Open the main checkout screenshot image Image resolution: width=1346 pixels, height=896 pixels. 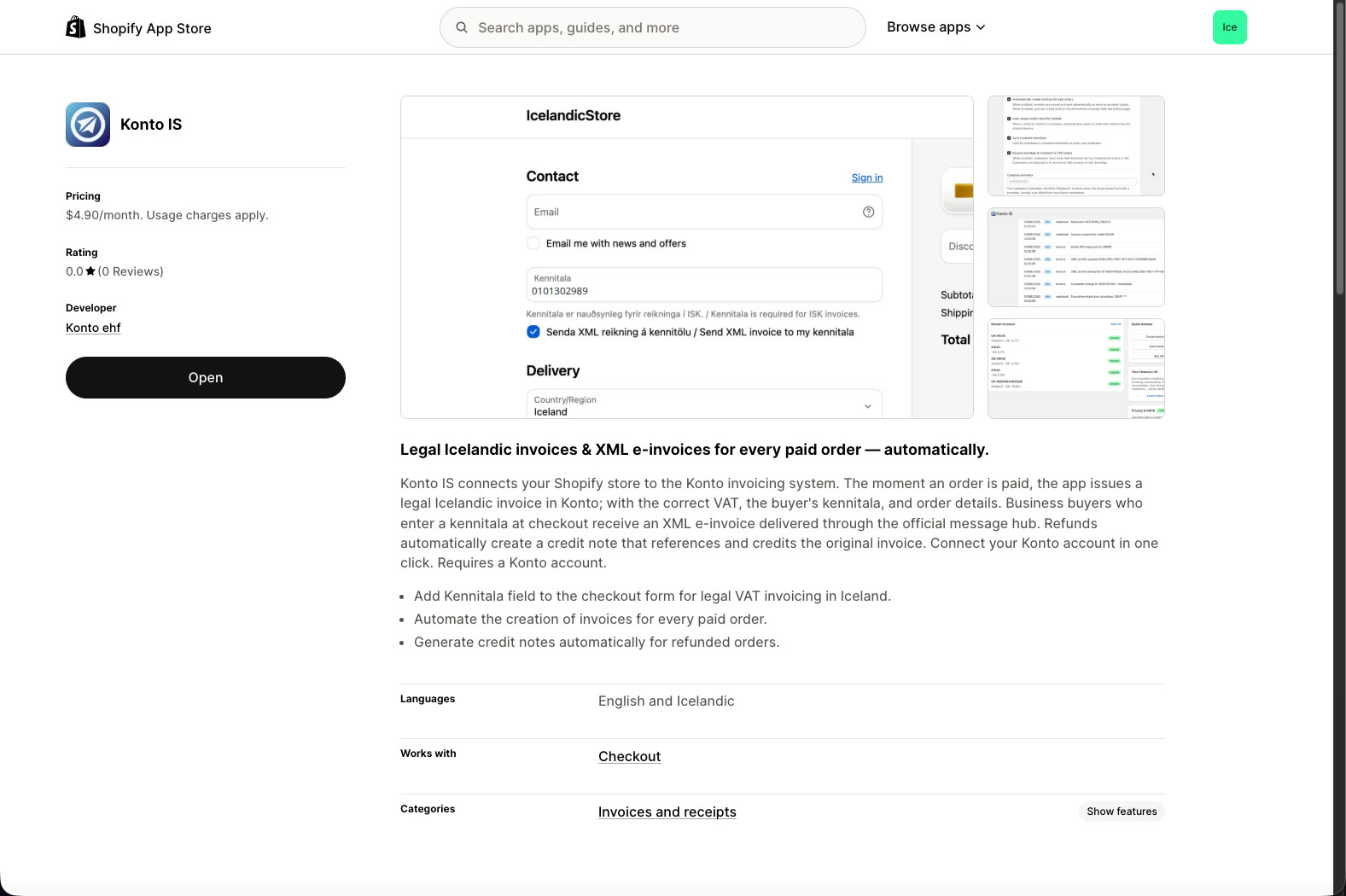tap(687, 257)
